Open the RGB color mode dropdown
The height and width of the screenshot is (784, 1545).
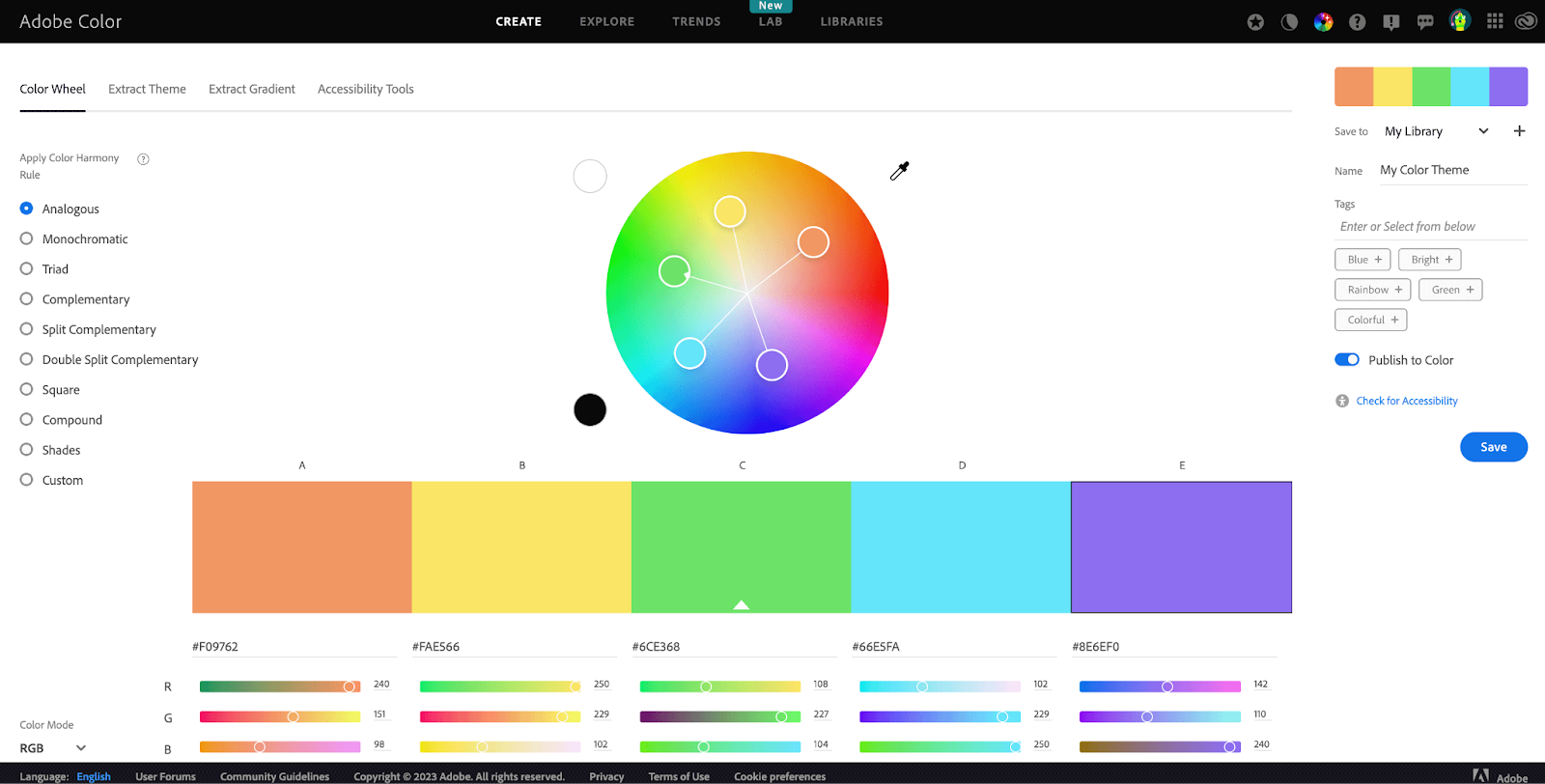pyautogui.click(x=53, y=748)
